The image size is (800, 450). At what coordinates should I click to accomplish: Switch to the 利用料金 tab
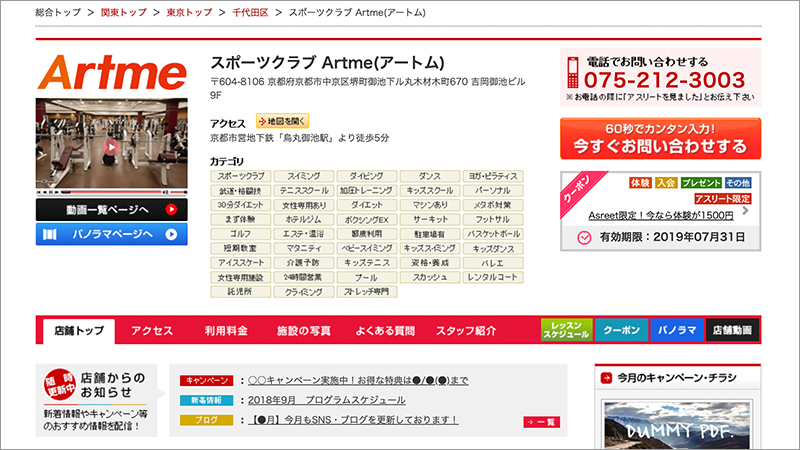click(x=226, y=331)
